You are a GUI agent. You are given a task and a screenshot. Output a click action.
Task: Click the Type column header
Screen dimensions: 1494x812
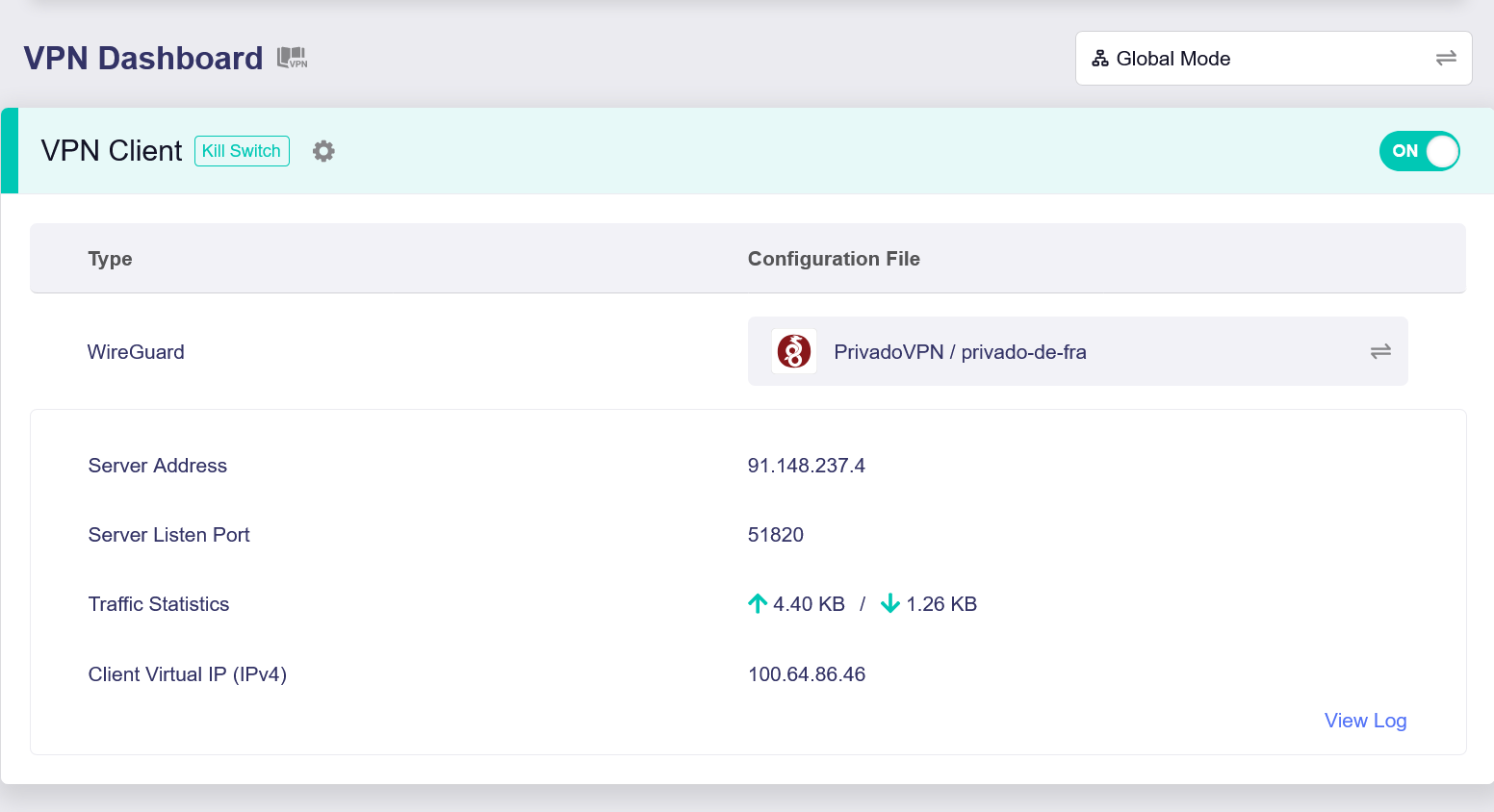point(111,259)
